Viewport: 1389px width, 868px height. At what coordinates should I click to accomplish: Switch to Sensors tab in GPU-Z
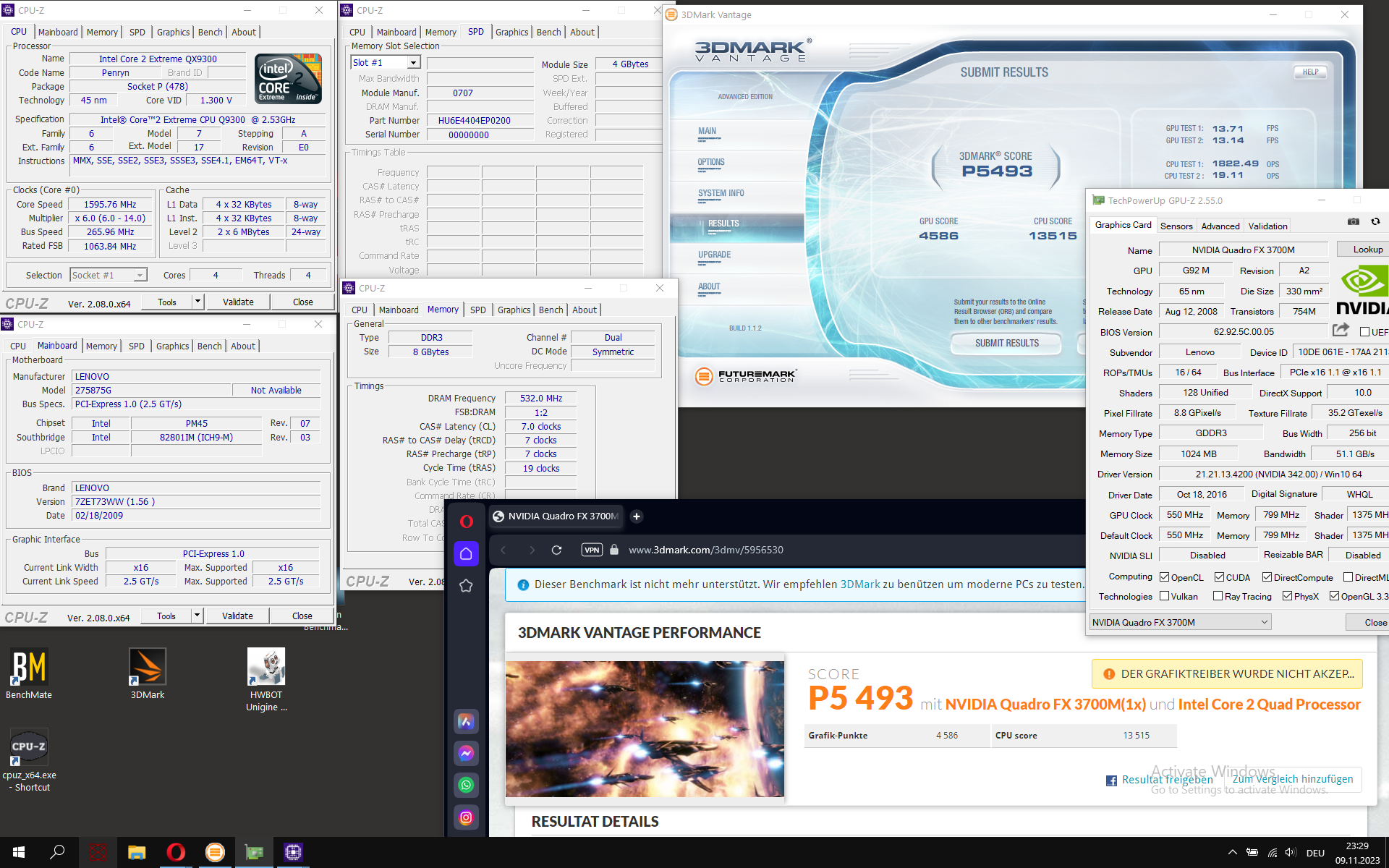click(x=1176, y=226)
